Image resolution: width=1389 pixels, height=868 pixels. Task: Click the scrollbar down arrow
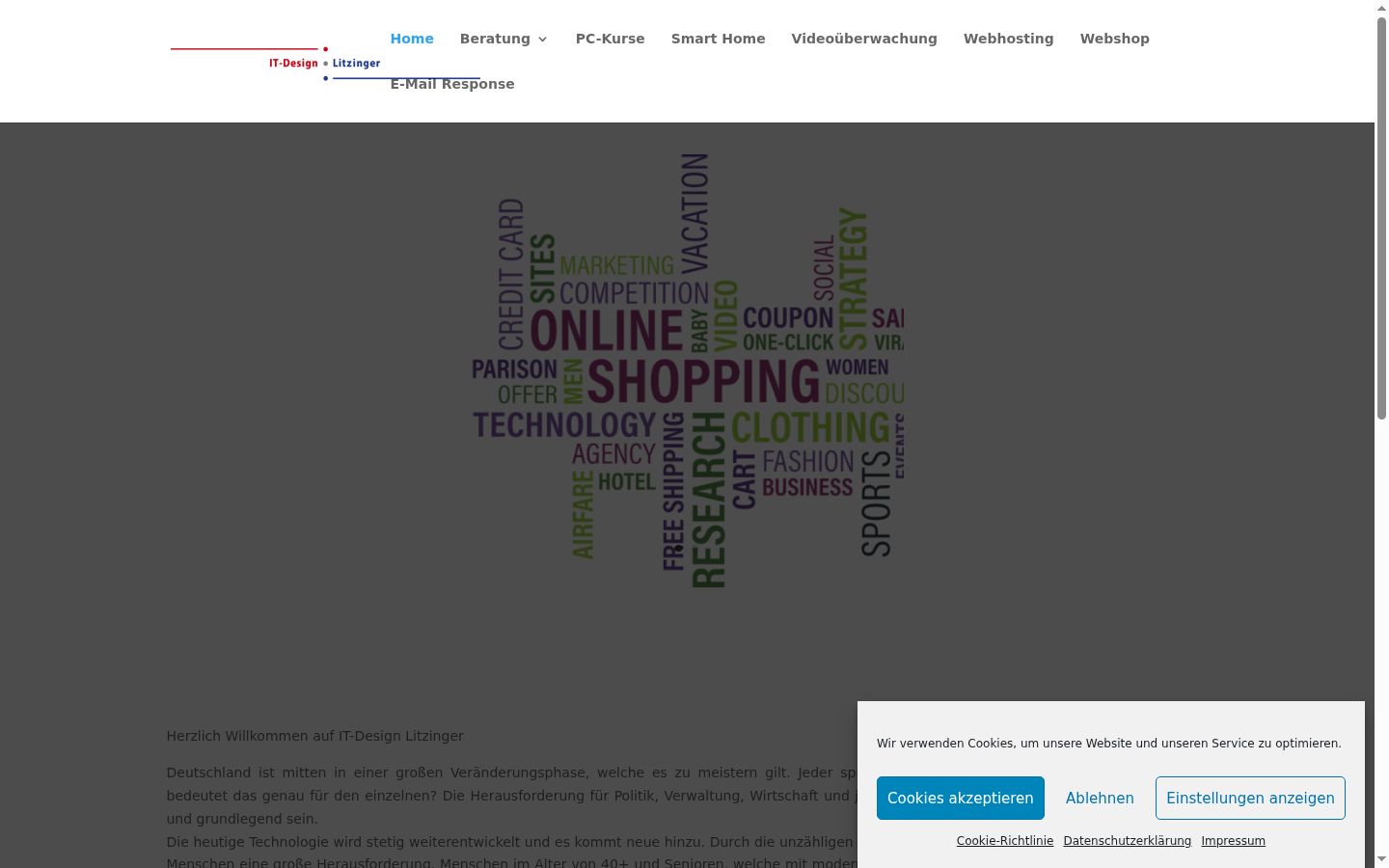pyautogui.click(x=1381, y=861)
